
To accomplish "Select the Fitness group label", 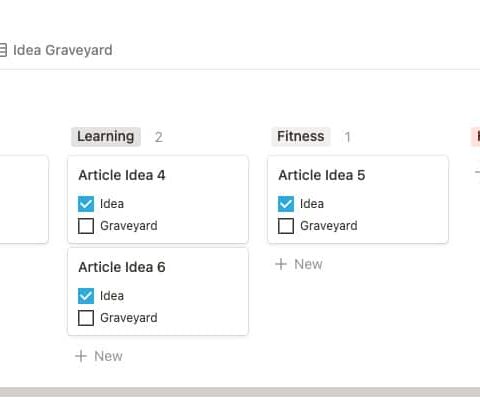I will (301, 137).
